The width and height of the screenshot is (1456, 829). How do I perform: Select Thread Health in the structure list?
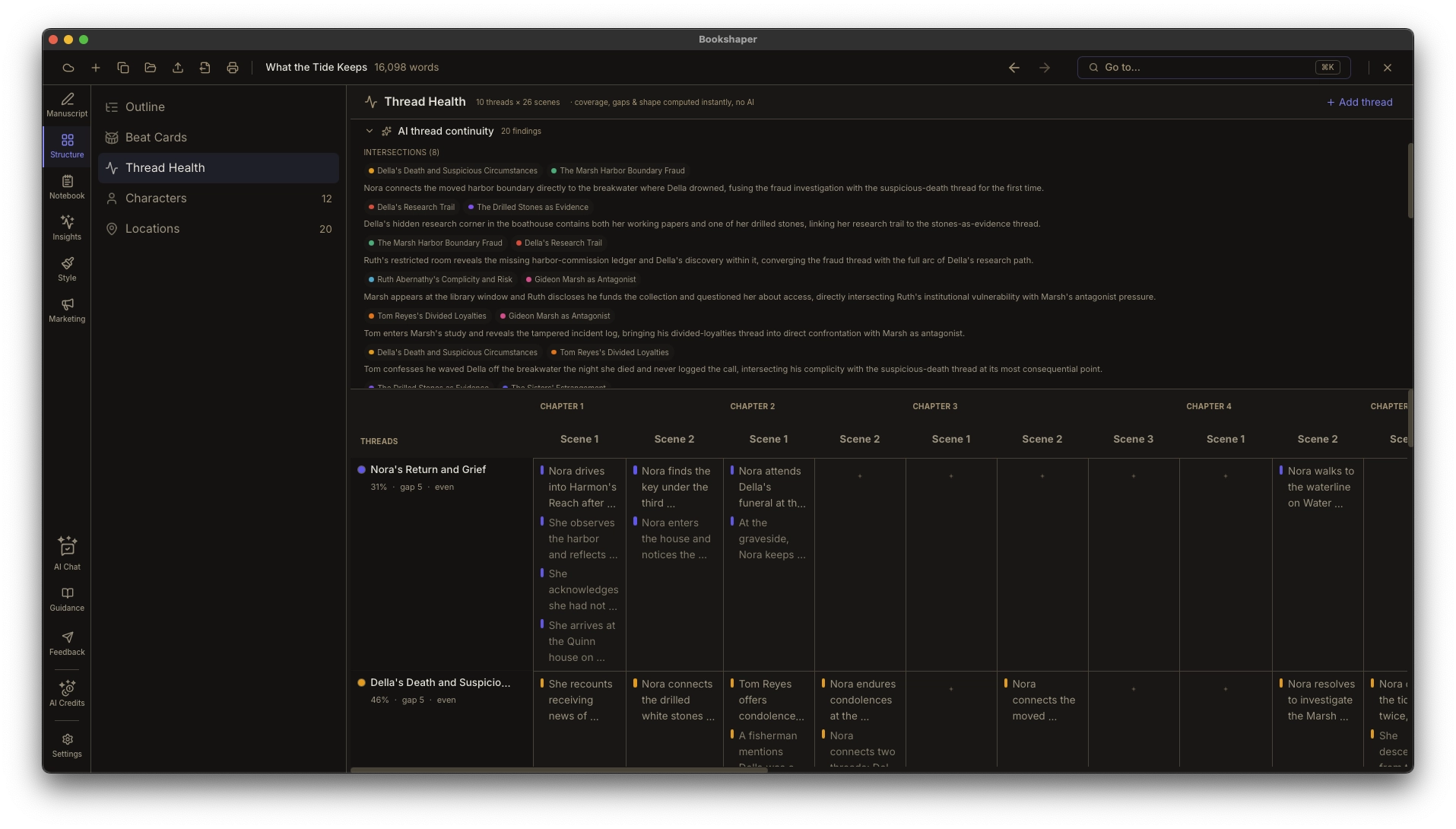pos(218,168)
